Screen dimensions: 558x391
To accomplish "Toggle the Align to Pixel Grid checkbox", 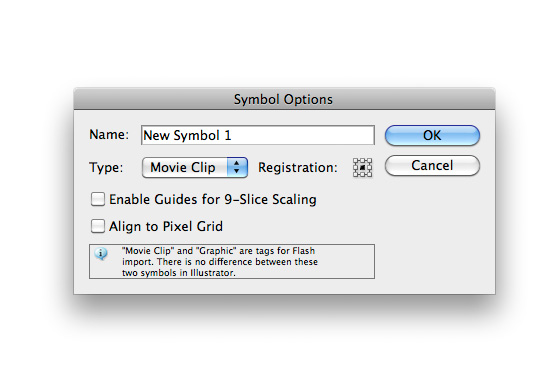I will click(x=98, y=226).
